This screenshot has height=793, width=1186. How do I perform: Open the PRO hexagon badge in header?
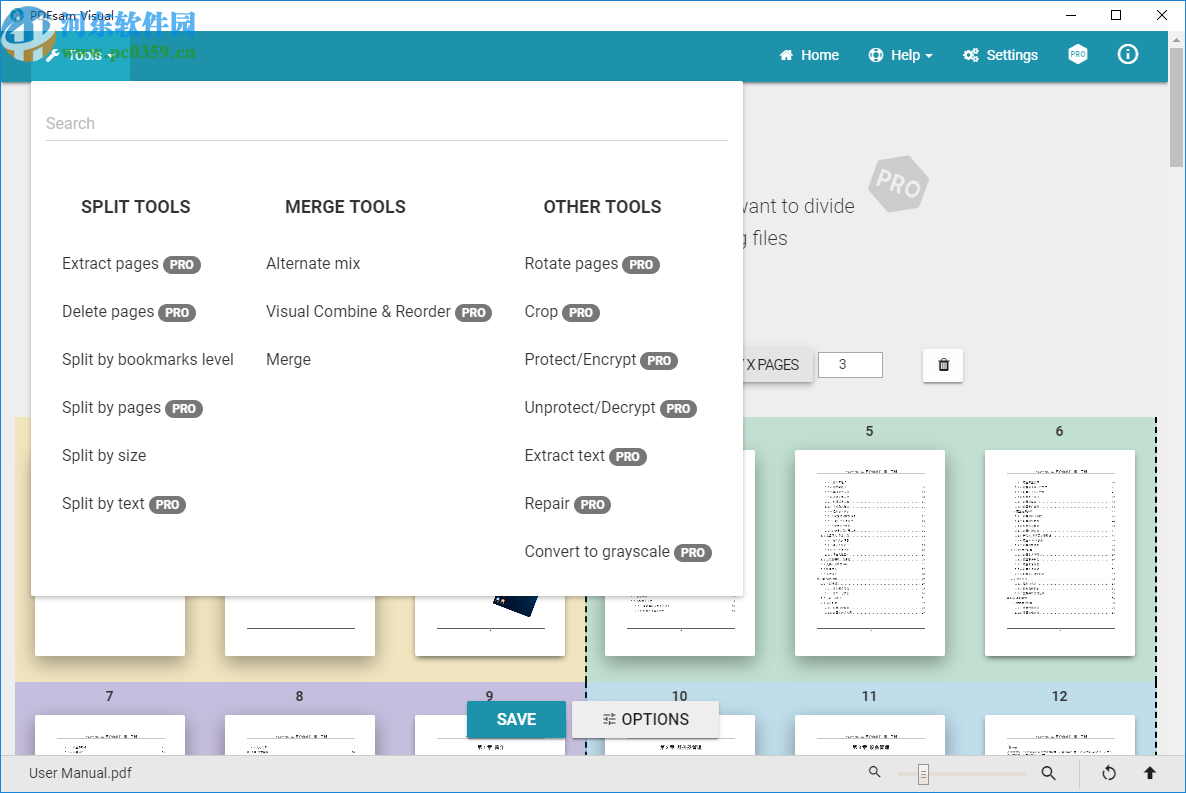click(1078, 54)
